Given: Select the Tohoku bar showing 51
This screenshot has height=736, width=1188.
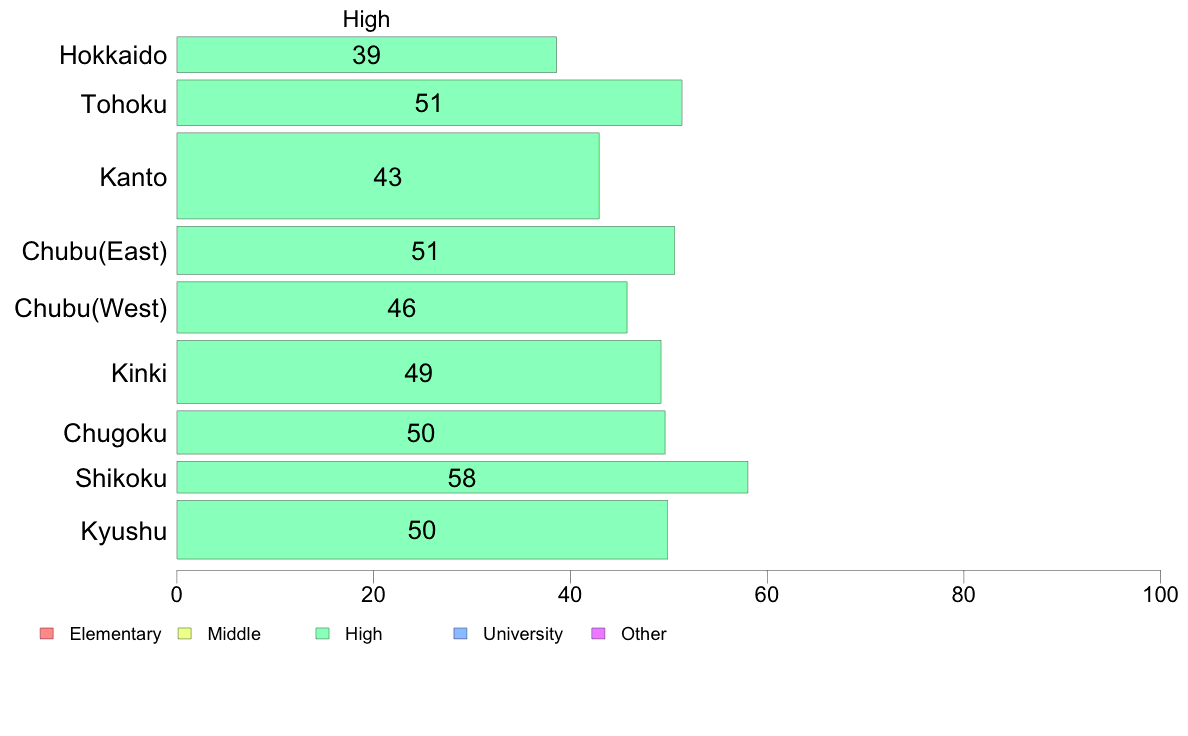Looking at the screenshot, I should coord(430,102).
